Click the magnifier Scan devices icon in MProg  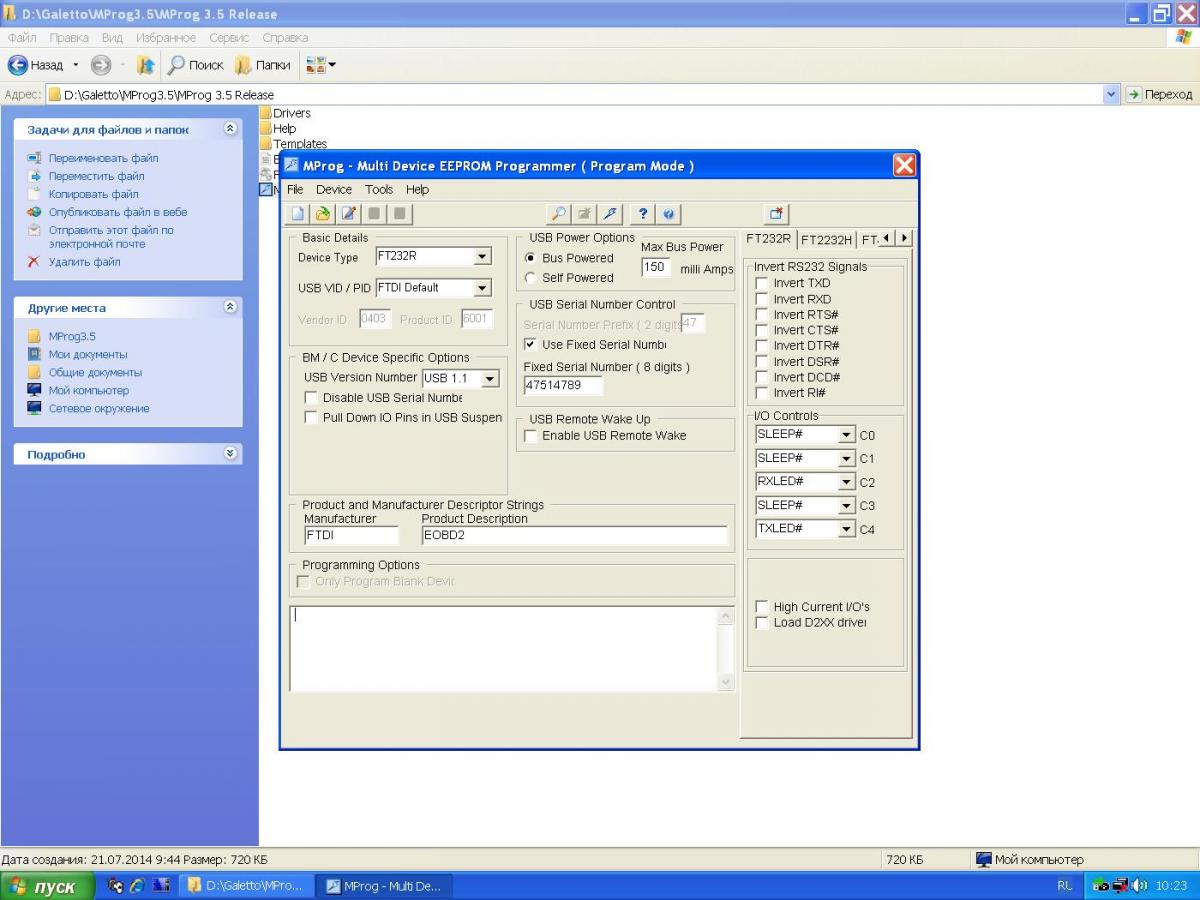pos(558,214)
